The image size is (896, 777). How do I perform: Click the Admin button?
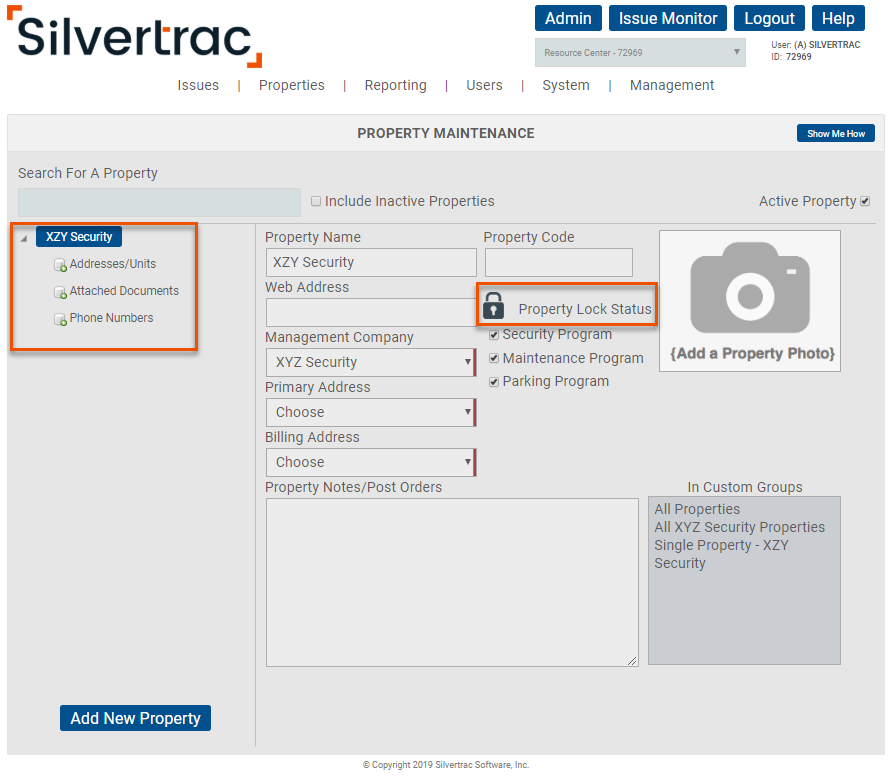coord(568,18)
